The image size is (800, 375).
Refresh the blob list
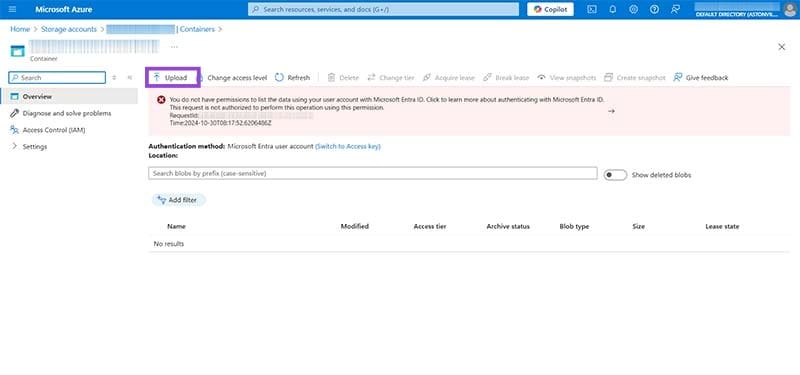(x=292, y=78)
